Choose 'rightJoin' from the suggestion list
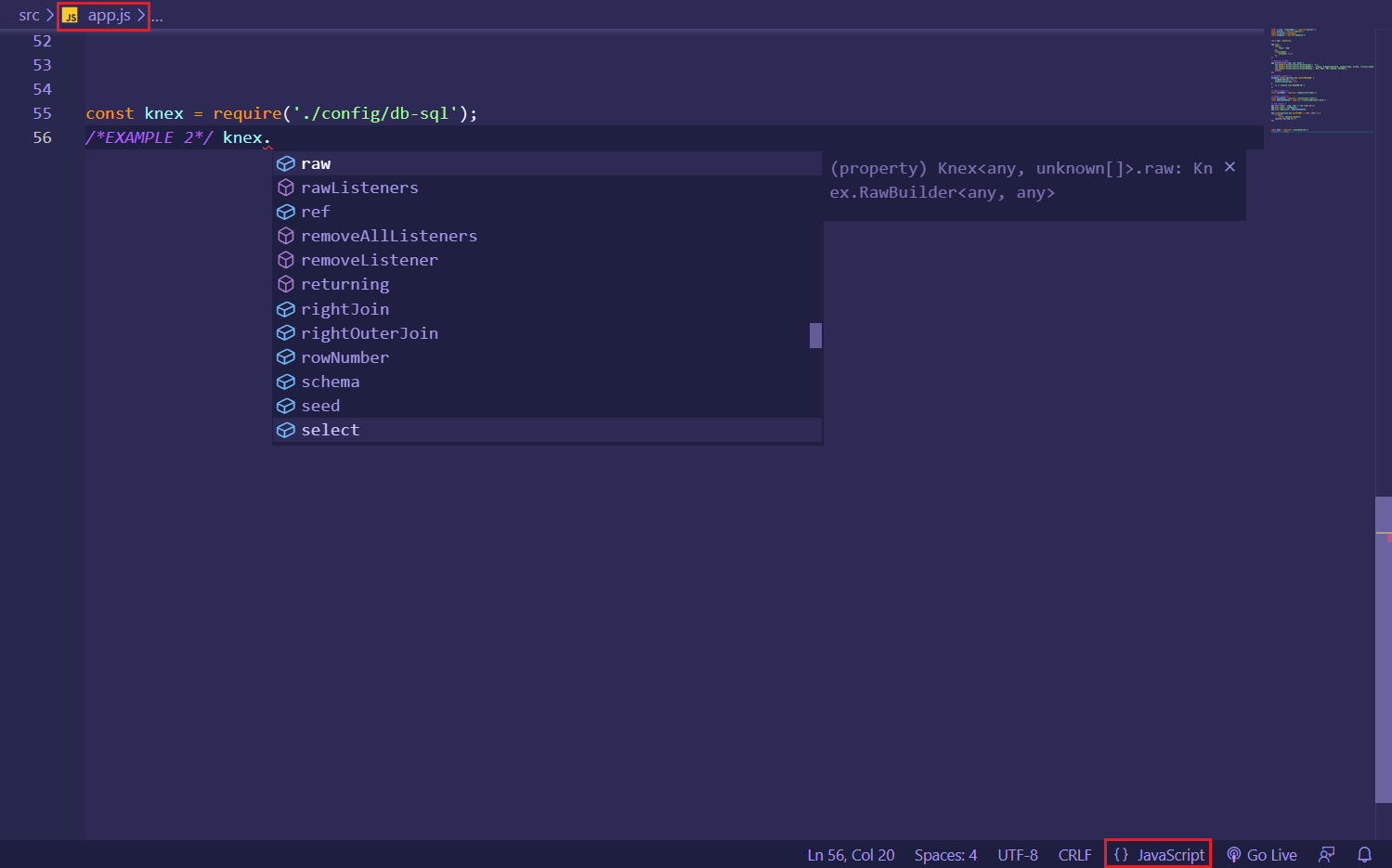 coord(345,308)
